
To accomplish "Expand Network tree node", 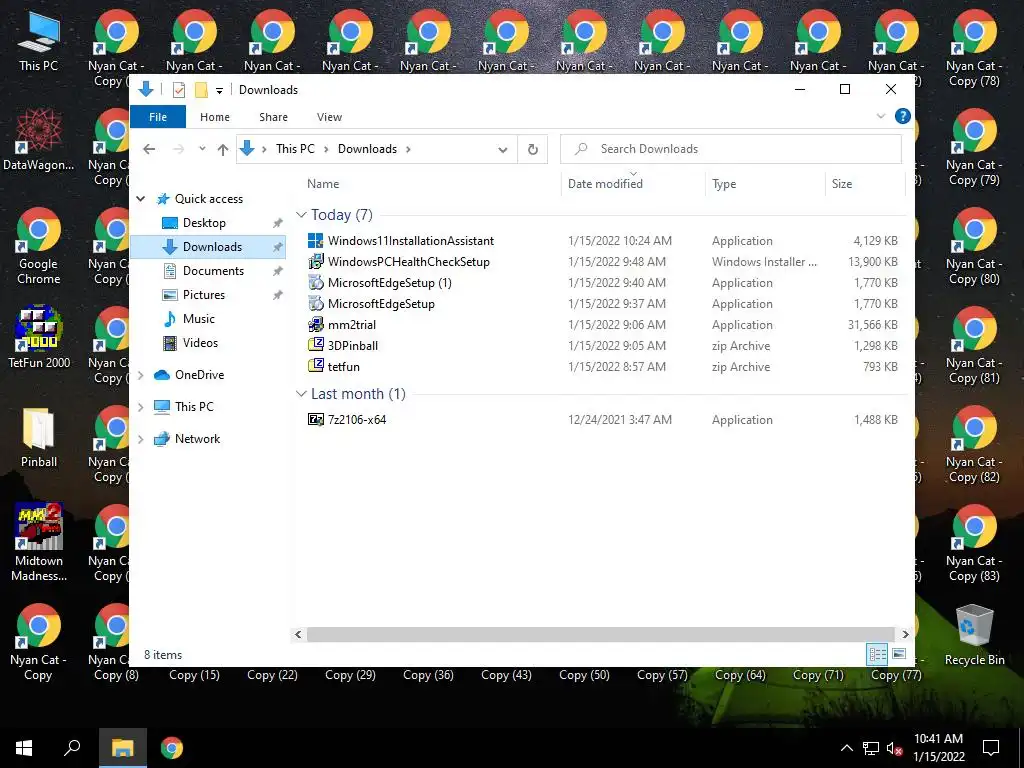I will coord(141,439).
